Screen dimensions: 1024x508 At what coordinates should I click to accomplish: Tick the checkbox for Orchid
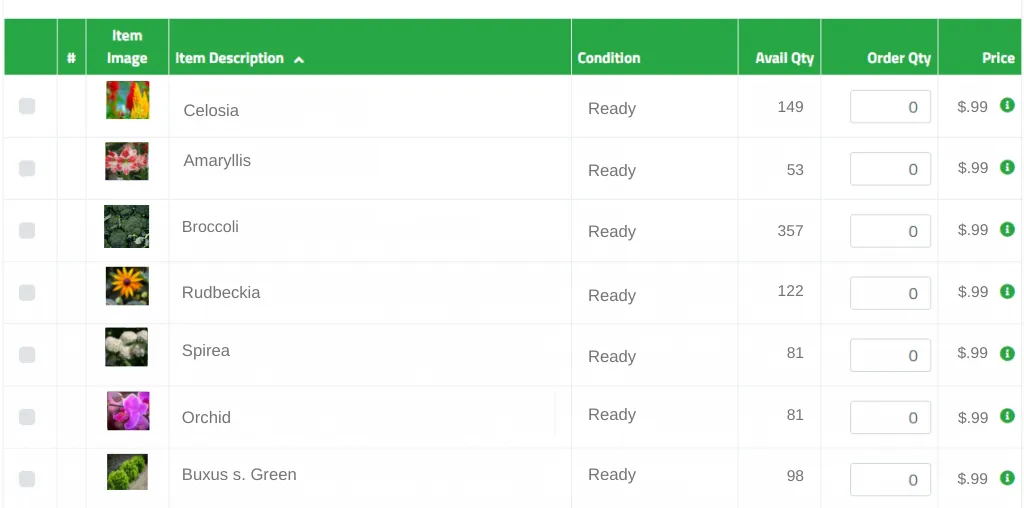point(27,417)
